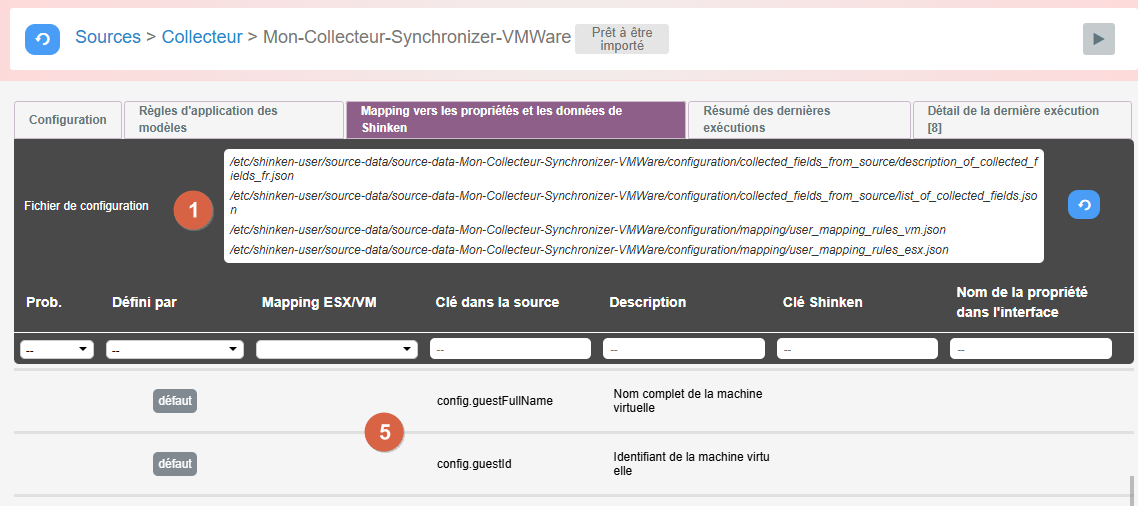Open Détail de la dernière exécution tab
The width and height of the screenshot is (1138, 506).
[1020, 120]
